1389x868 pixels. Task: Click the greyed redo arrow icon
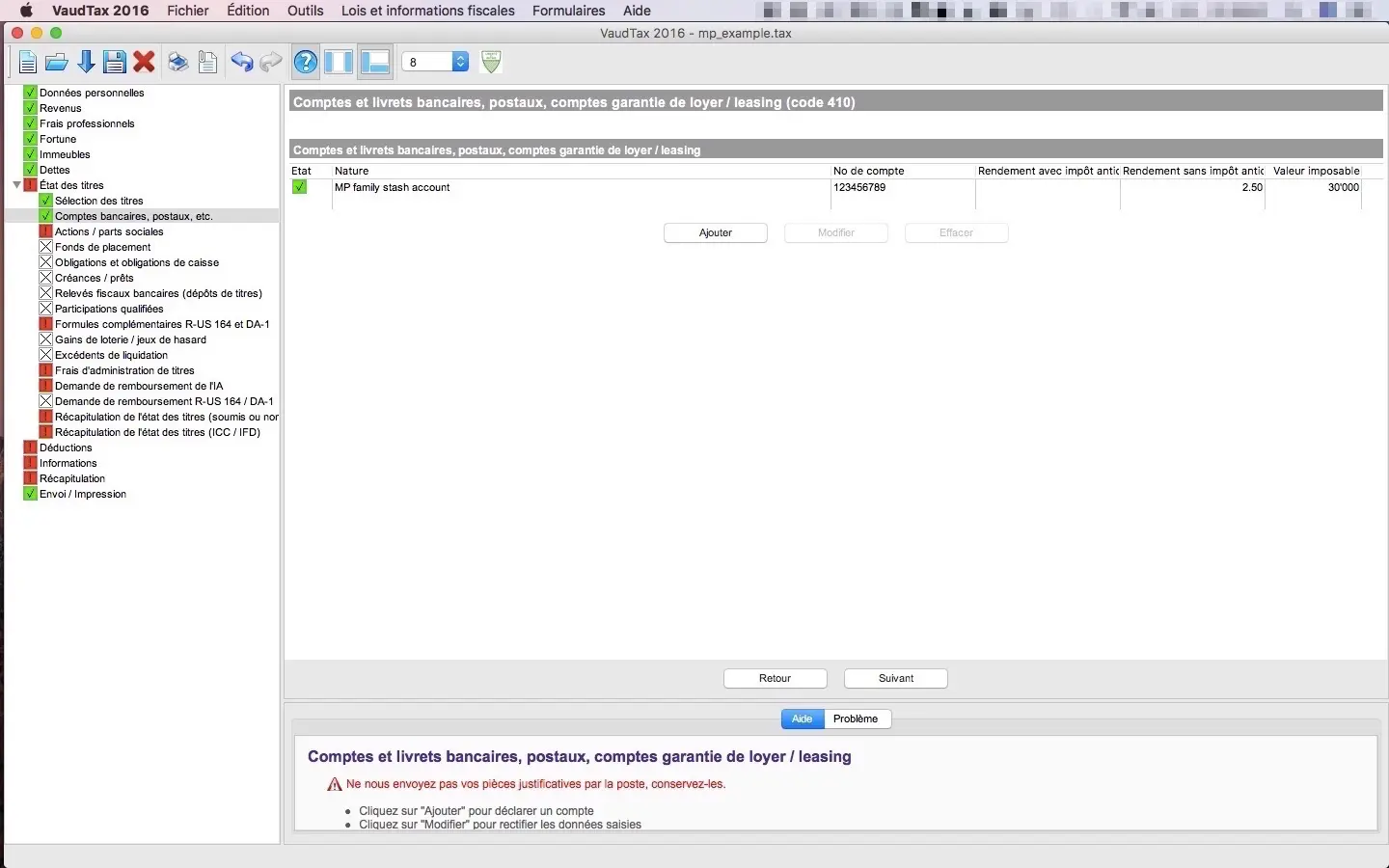[x=271, y=63]
